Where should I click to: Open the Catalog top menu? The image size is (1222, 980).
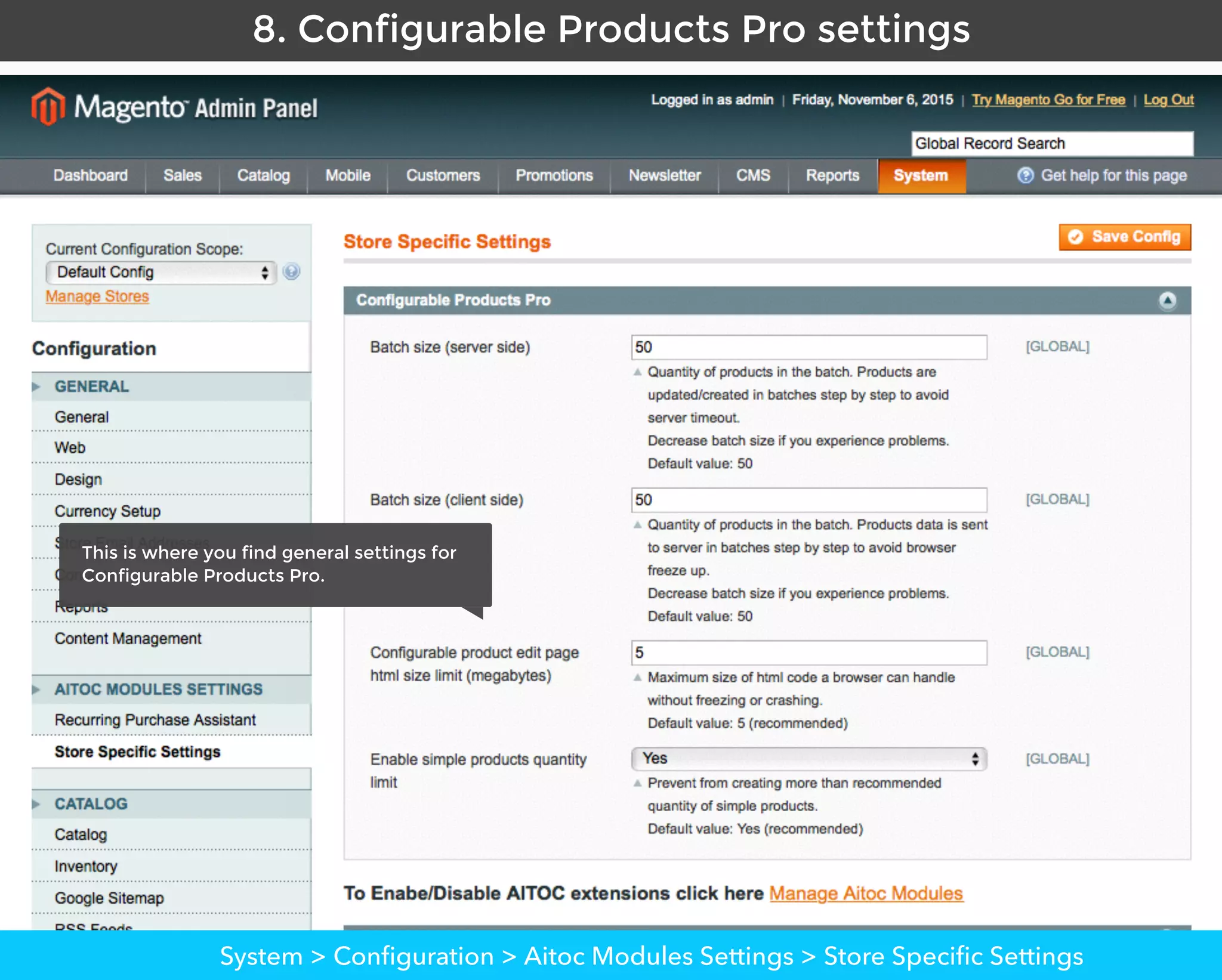263,175
